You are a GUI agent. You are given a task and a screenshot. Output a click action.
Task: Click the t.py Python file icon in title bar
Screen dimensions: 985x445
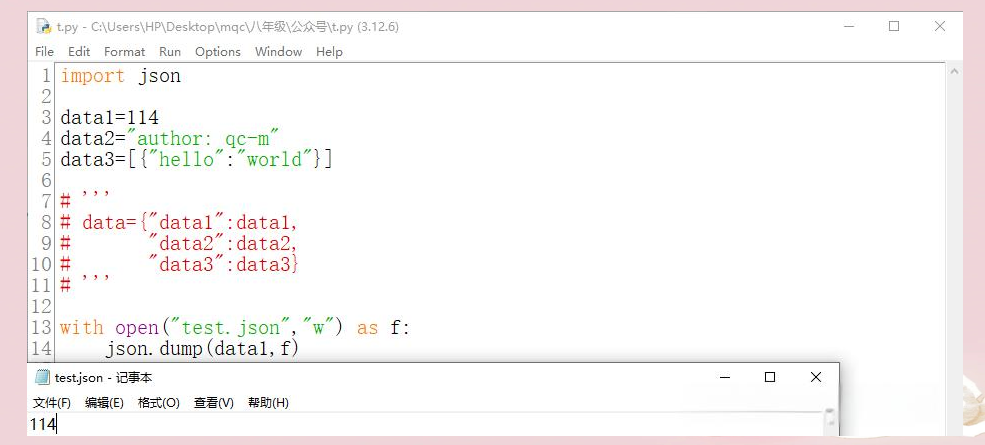point(43,26)
